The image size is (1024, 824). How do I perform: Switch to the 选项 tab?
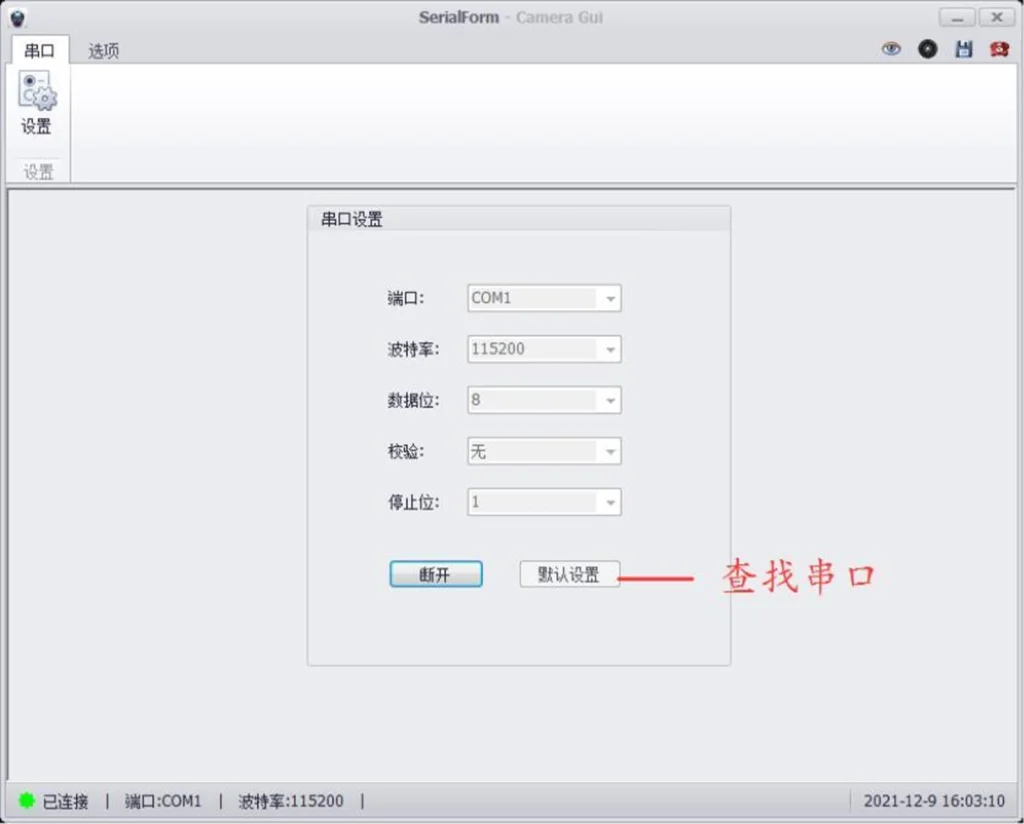pos(104,51)
